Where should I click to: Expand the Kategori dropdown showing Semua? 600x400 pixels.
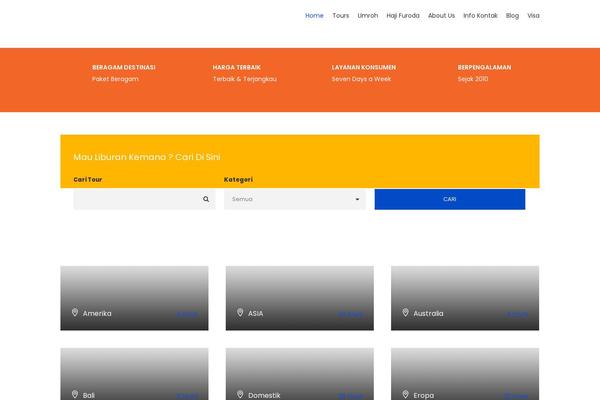(295, 199)
